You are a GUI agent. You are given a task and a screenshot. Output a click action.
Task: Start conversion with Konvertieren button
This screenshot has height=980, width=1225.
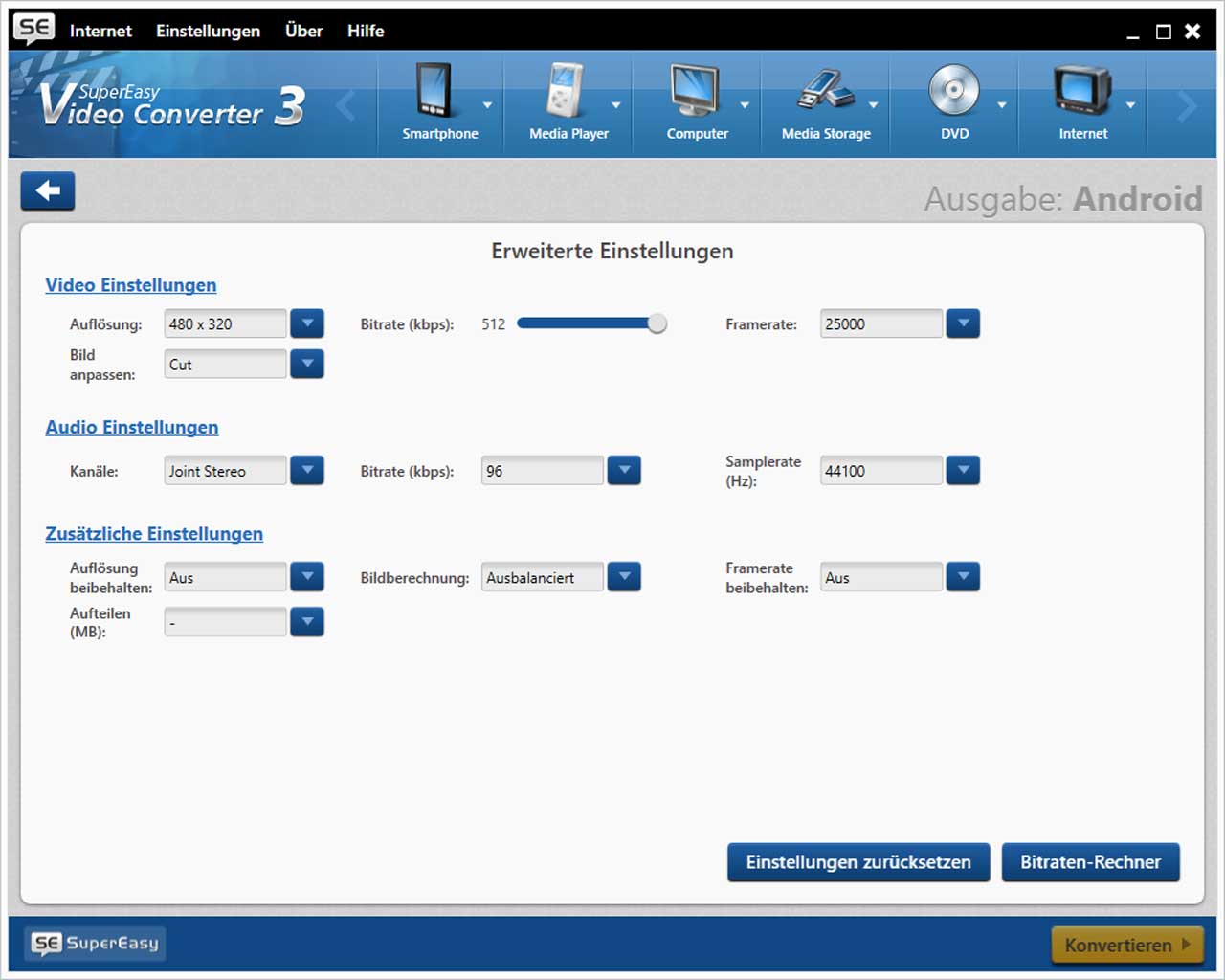[1126, 945]
